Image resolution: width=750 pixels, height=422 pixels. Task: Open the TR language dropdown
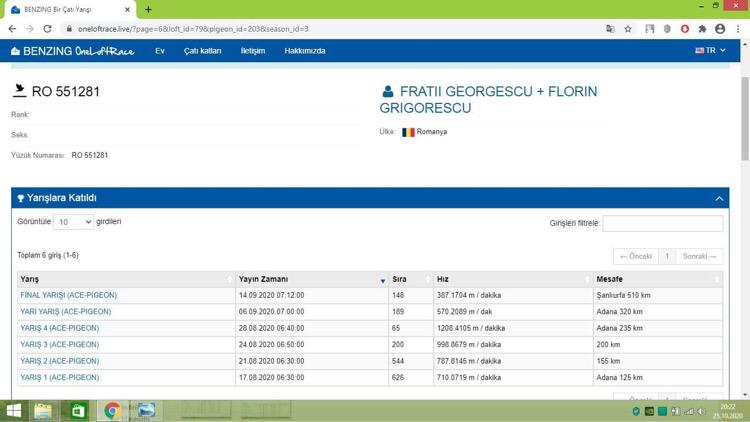coord(710,50)
